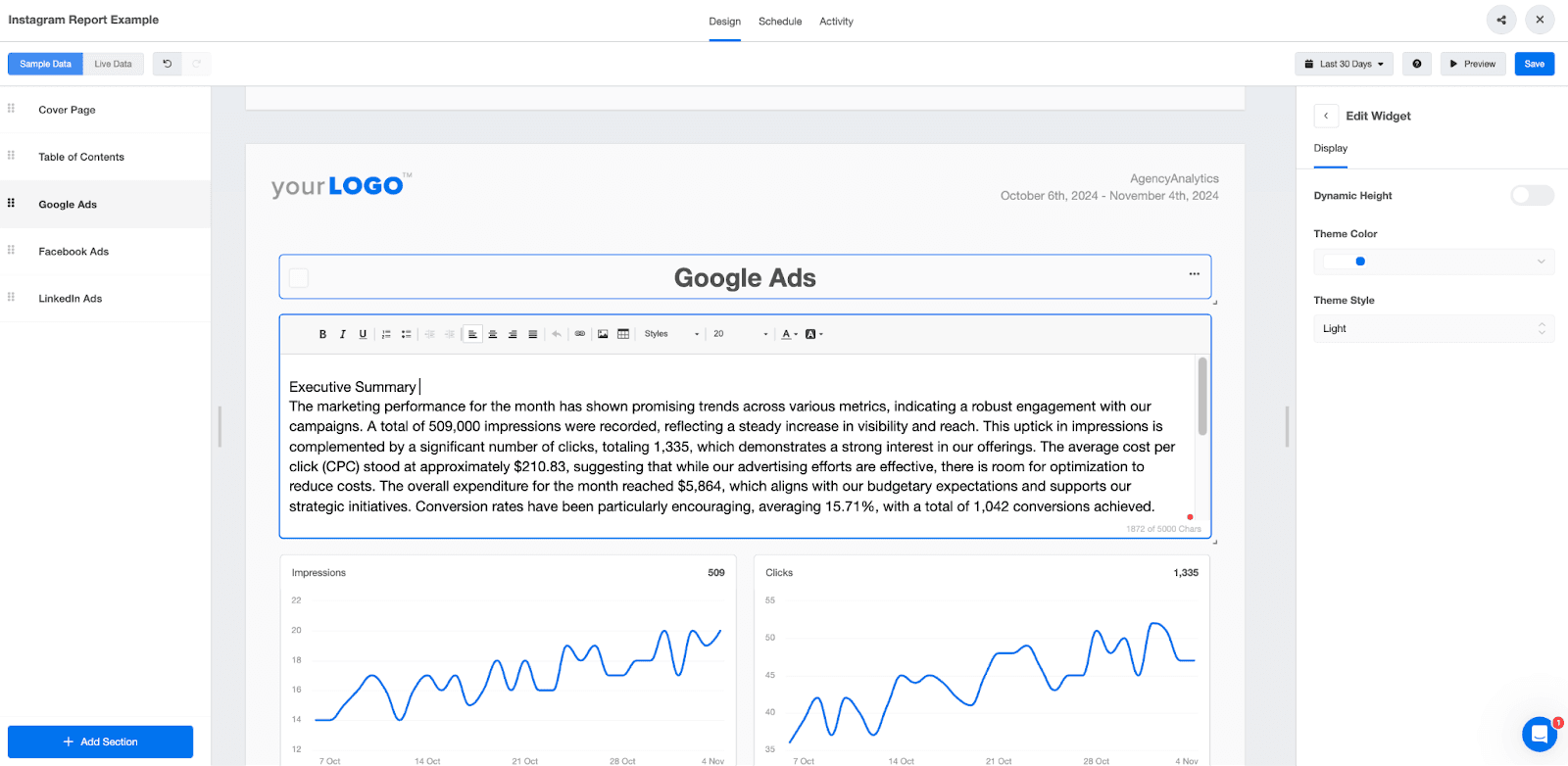Open the Last 30 Days date range selector
Viewport: 1568px width, 766px height.
tap(1343, 63)
